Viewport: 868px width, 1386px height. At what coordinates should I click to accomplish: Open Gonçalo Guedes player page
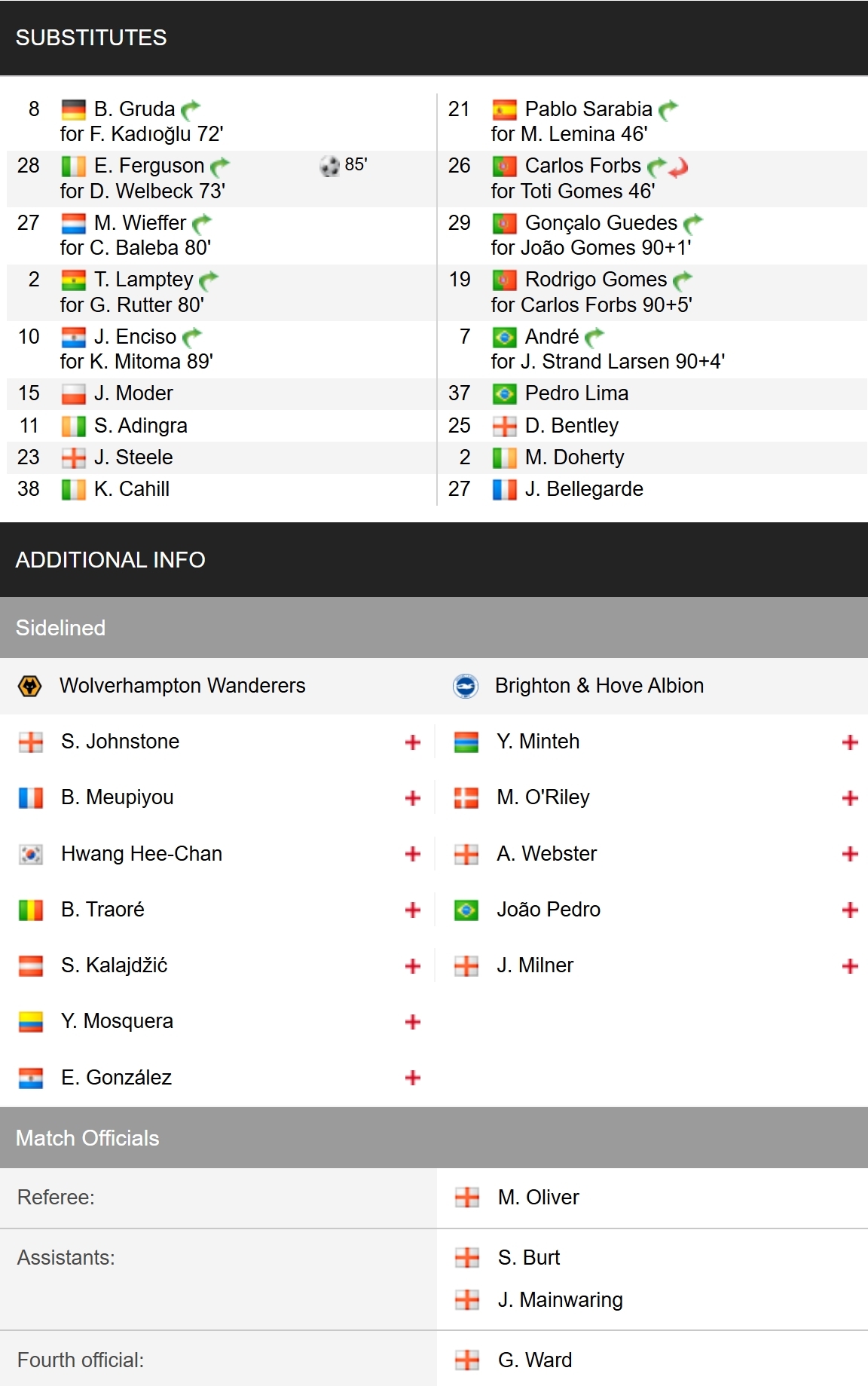click(x=601, y=223)
